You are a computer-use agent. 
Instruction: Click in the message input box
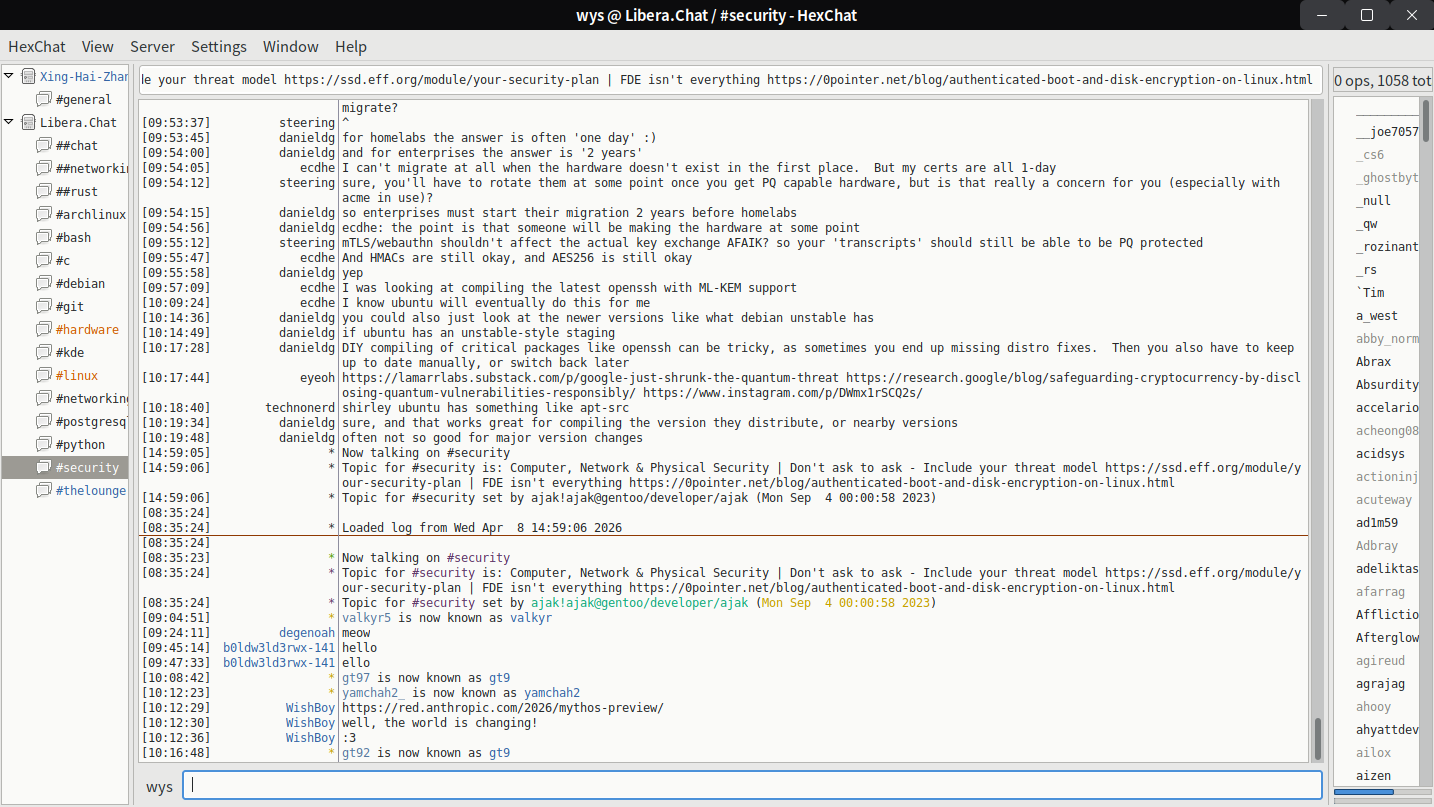(x=750, y=786)
